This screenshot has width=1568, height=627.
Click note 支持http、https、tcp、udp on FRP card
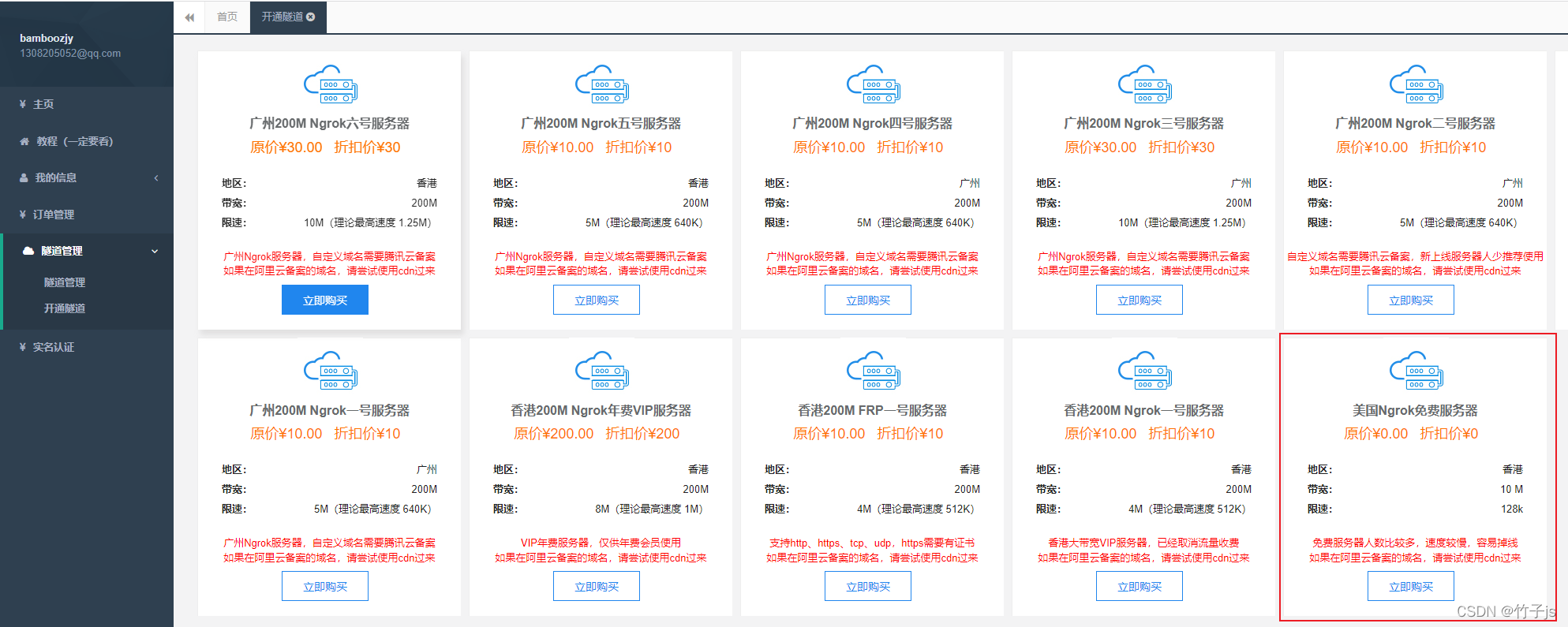pyautogui.click(x=871, y=543)
